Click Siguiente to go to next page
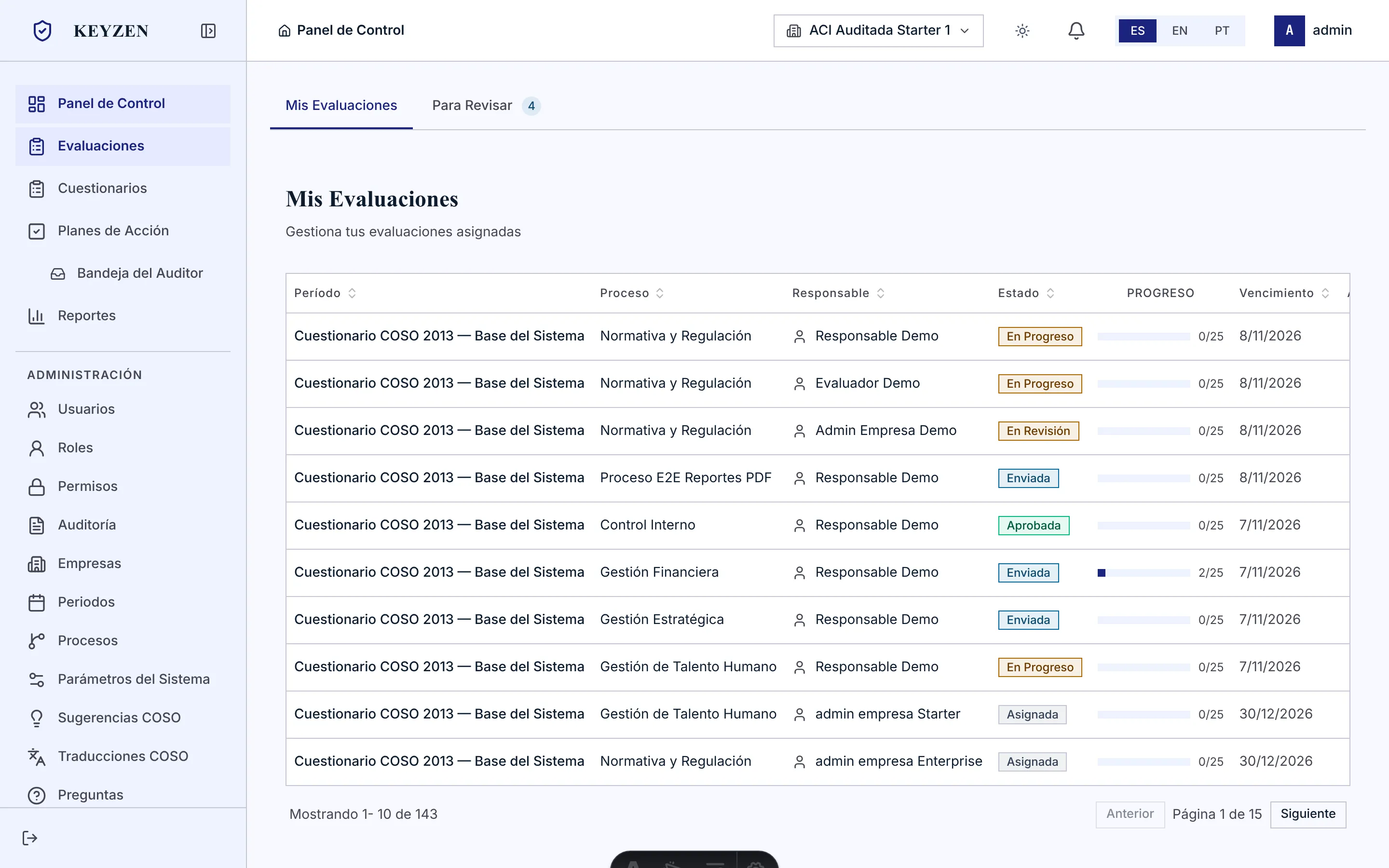1389x868 pixels. click(x=1308, y=814)
